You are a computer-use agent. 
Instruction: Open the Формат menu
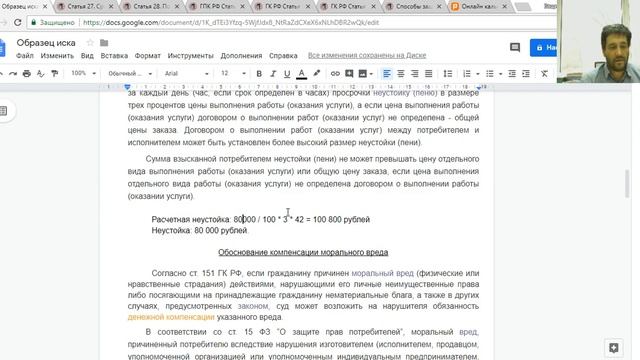tap(147, 56)
